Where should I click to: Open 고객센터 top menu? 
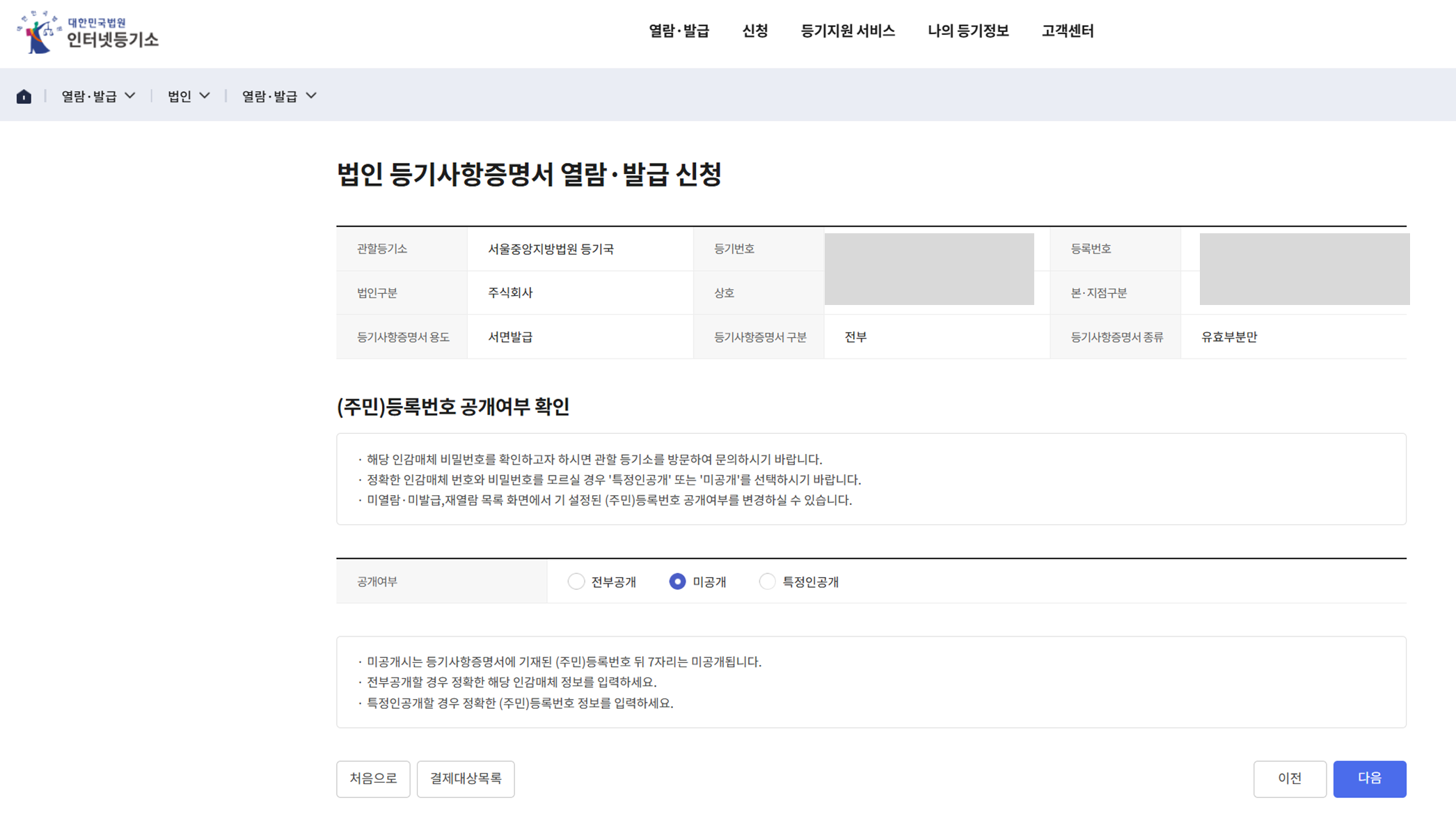(1067, 31)
